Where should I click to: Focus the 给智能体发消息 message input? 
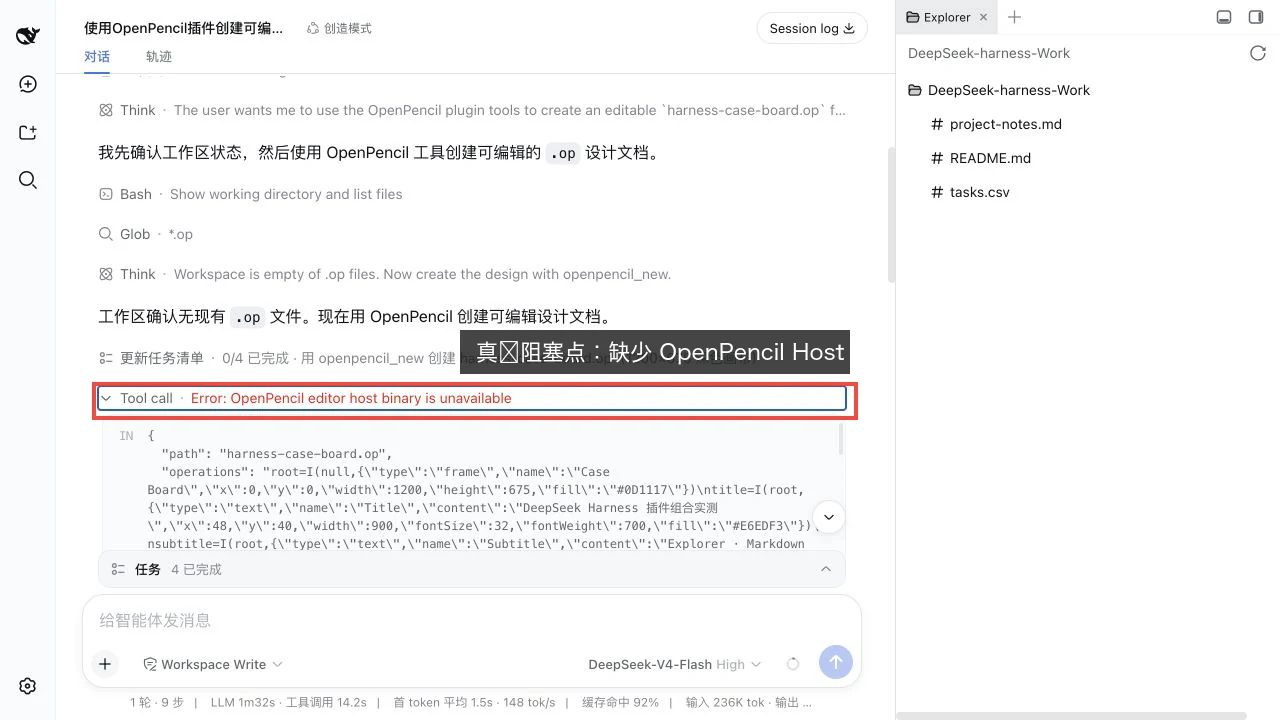[x=471, y=620]
